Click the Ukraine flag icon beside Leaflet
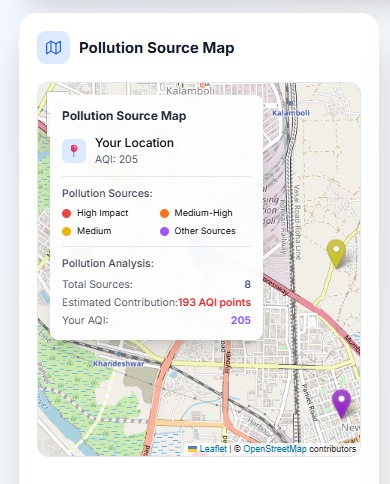This screenshot has width=390, height=484. pos(192,449)
